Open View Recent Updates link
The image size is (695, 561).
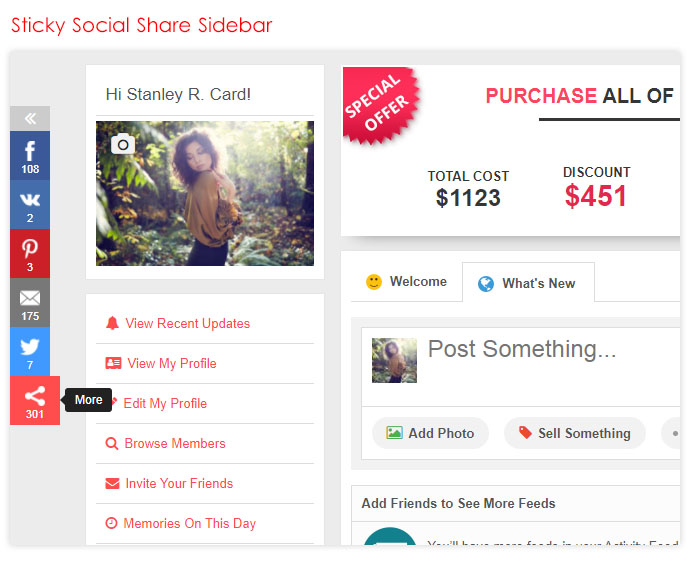(187, 323)
